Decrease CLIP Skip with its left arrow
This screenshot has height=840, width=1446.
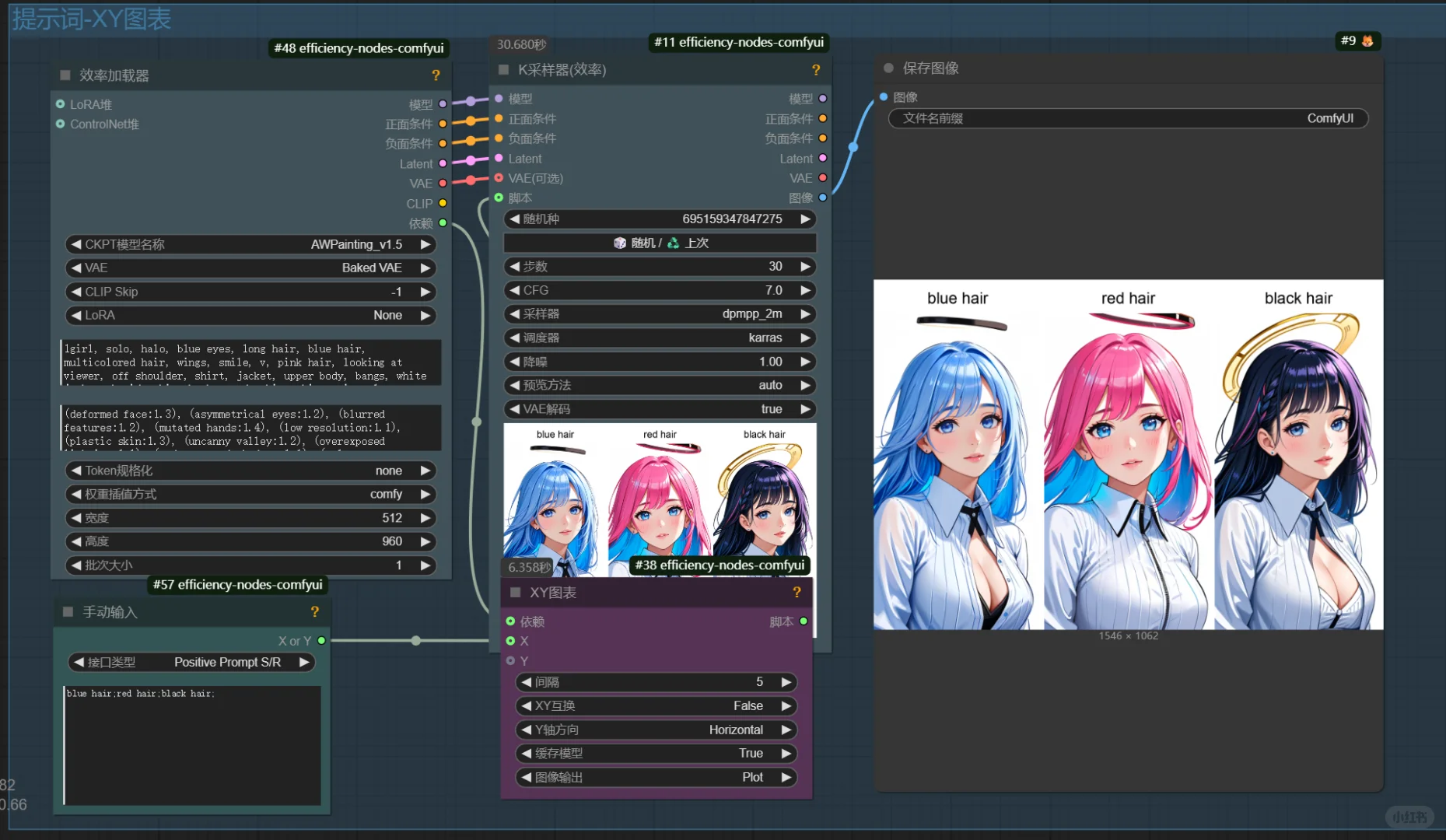(76, 292)
